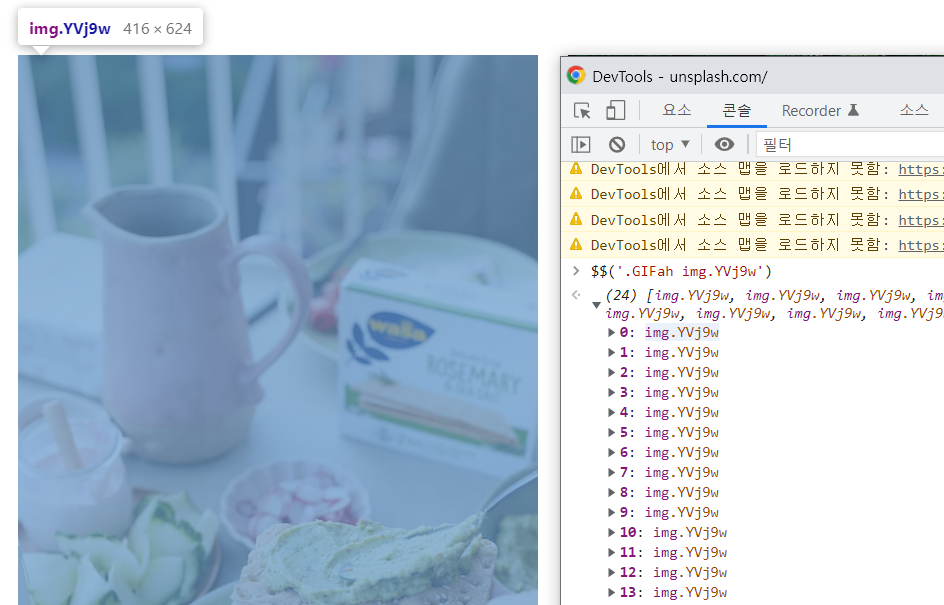Open the Recorder tab
The height and width of the screenshot is (605, 944).
click(x=821, y=111)
